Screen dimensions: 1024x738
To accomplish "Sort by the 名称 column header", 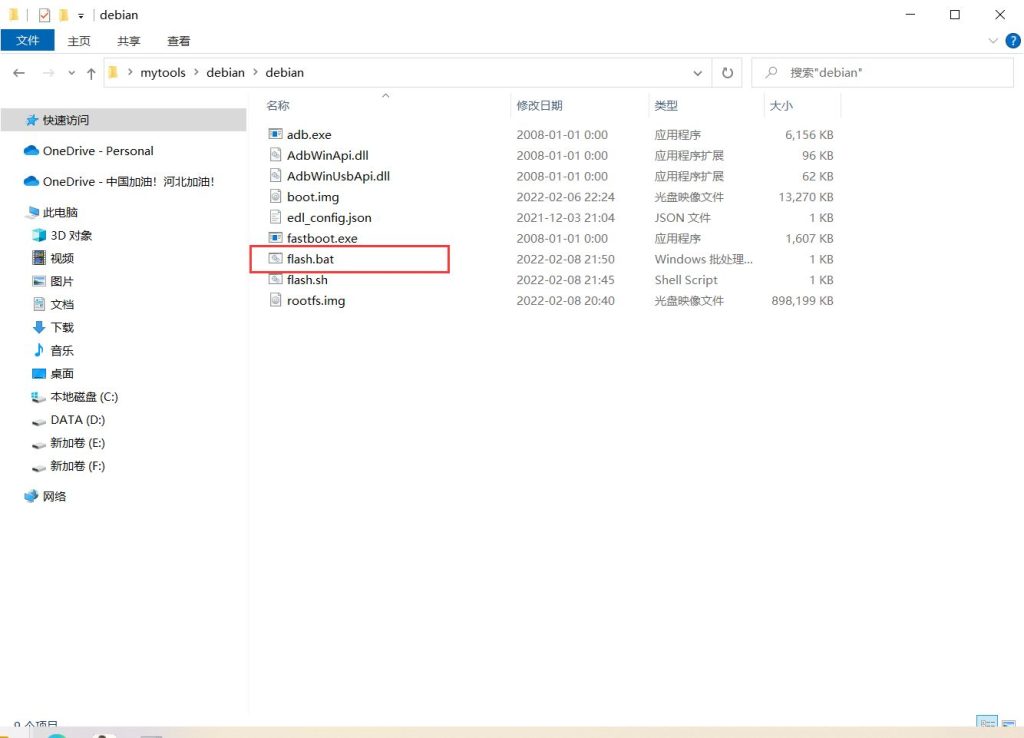I will point(278,105).
